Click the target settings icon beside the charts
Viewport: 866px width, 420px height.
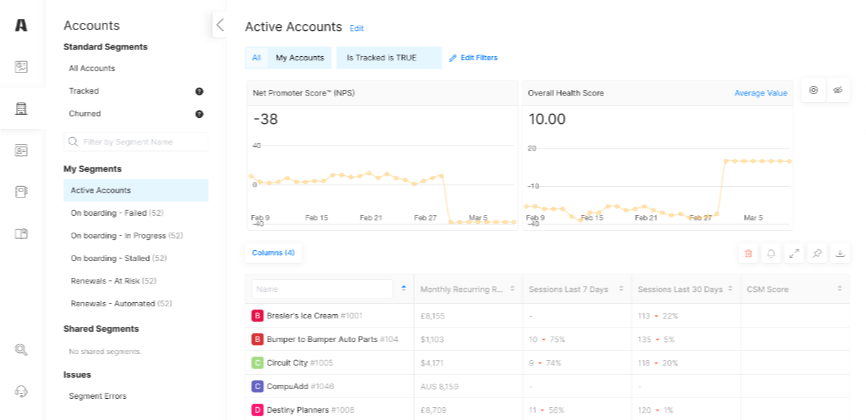tap(813, 90)
